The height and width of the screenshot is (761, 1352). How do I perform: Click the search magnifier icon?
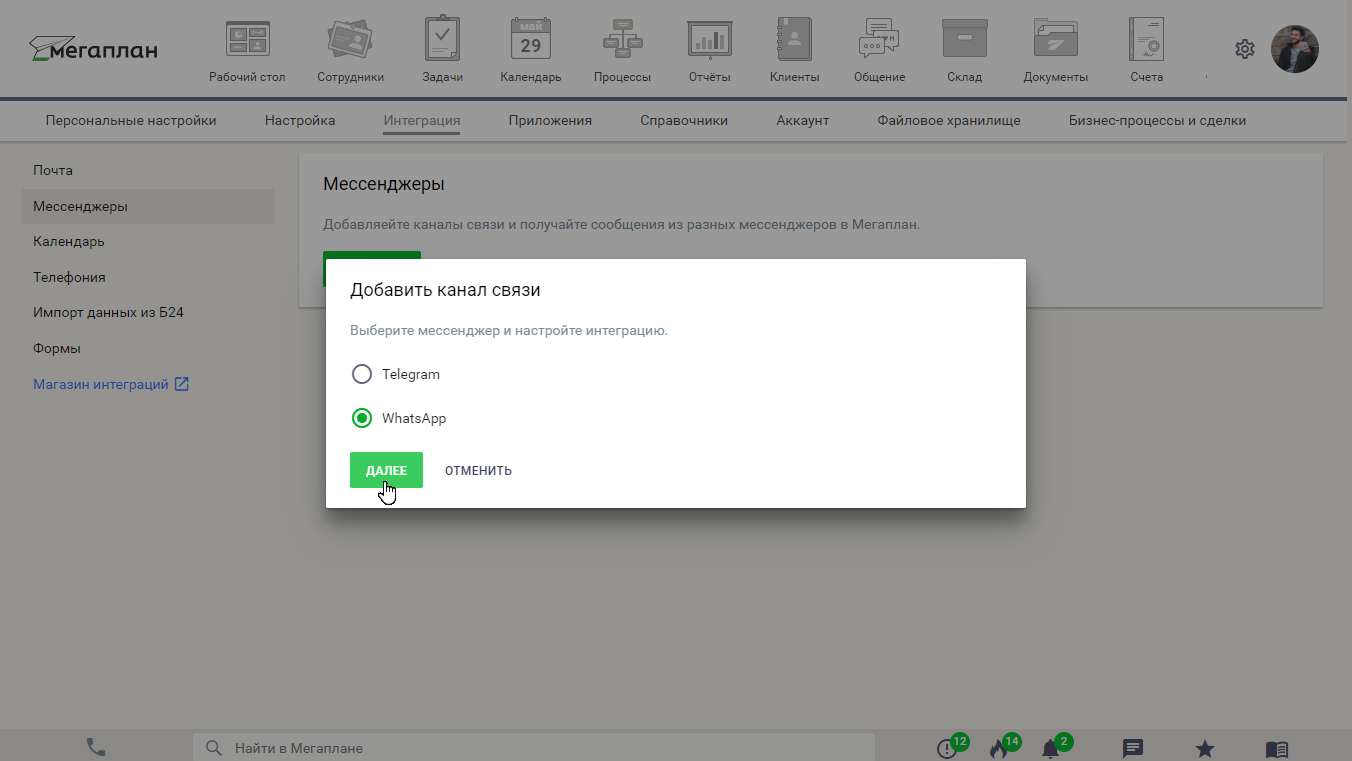pos(213,748)
